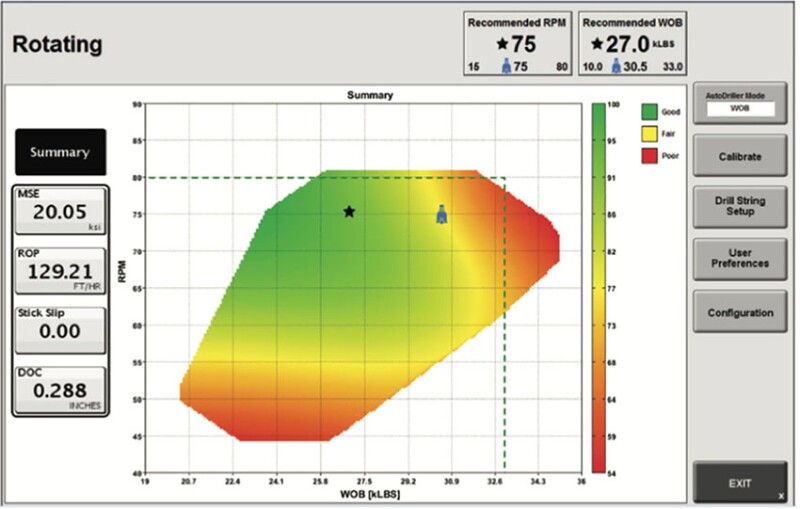The image size is (800, 509).
Task: Select the DOC 0.288 inches panel
Action: [x=60, y=390]
